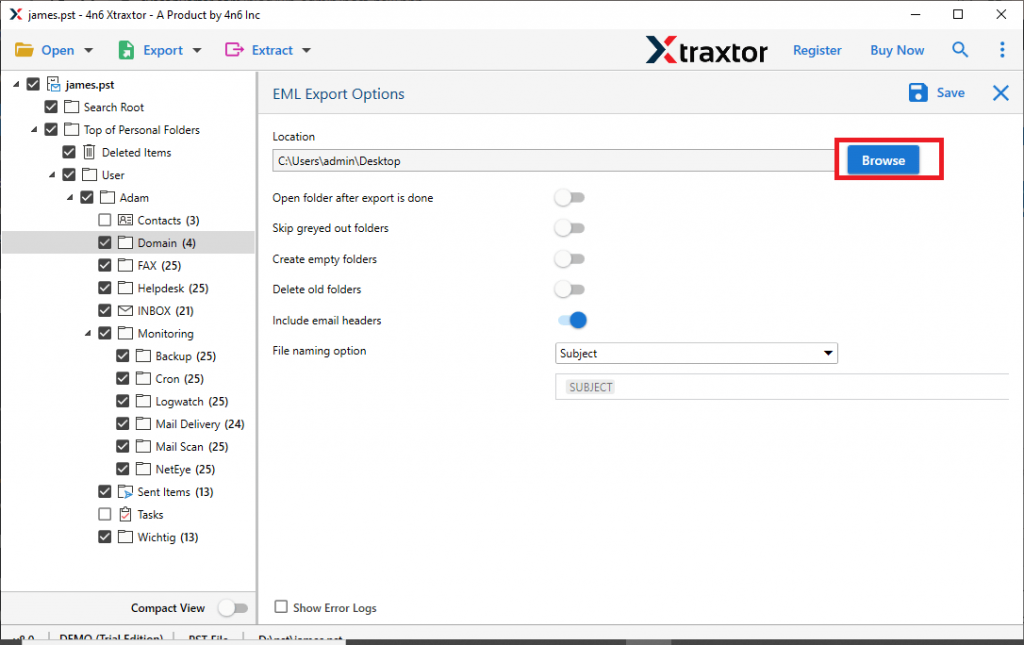The image size is (1024, 645).
Task: Collapse the Monitoring folder in the tree
Action: 88,333
